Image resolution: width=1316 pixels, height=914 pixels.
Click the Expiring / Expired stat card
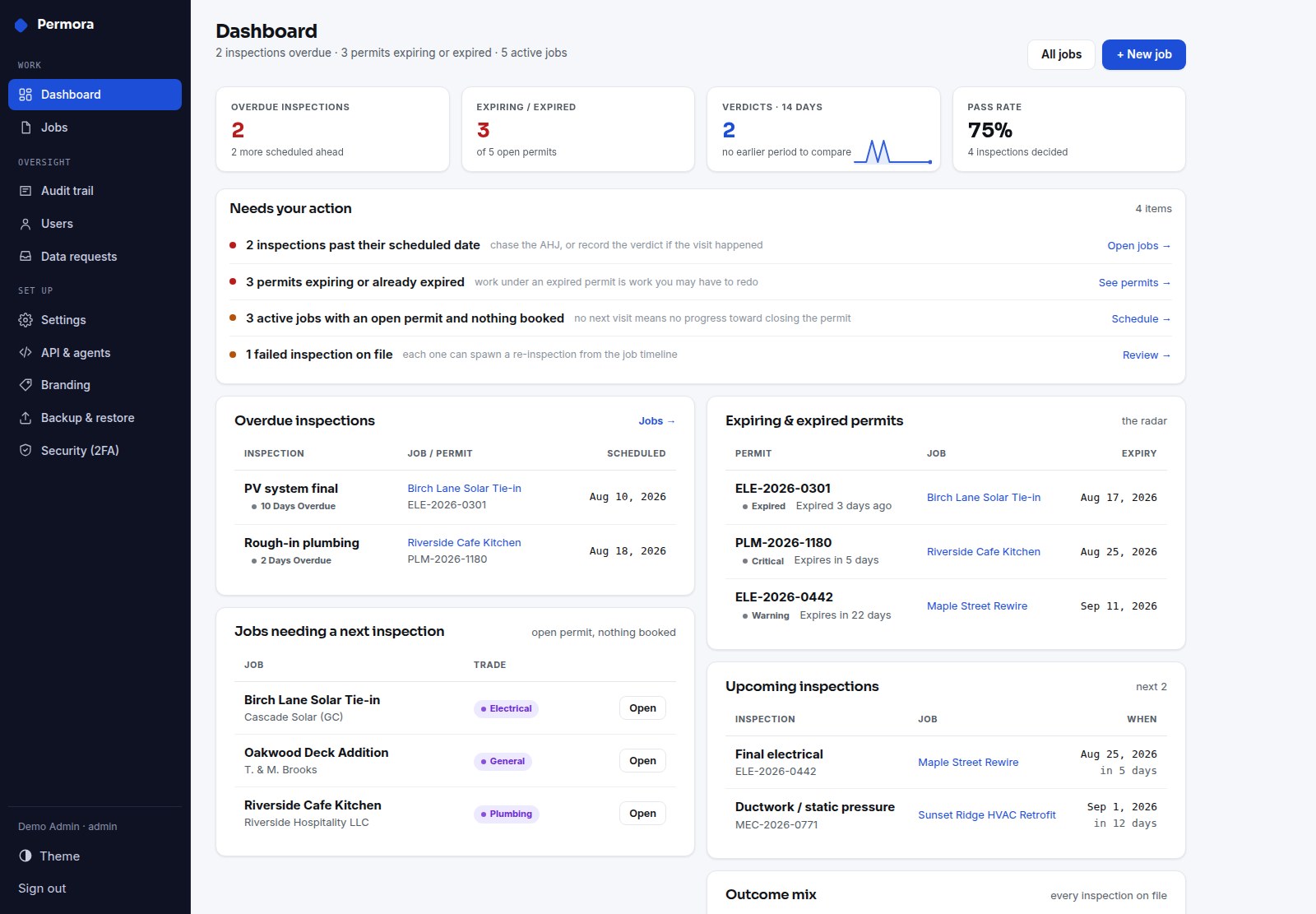point(578,129)
